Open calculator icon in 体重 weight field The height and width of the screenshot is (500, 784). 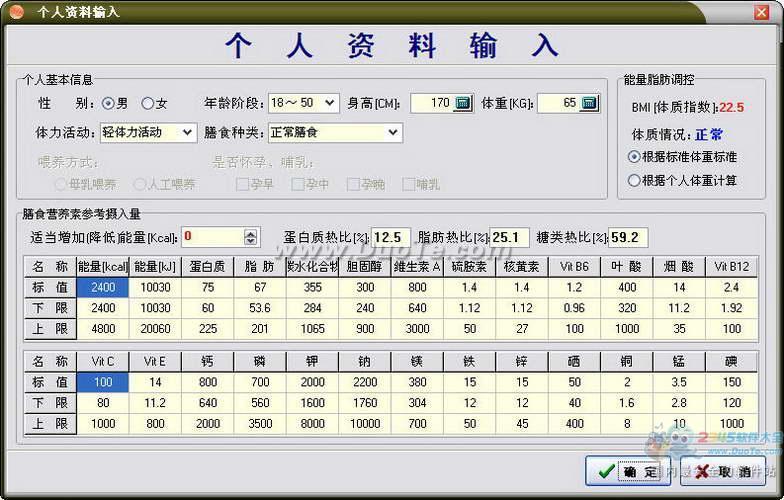point(588,103)
